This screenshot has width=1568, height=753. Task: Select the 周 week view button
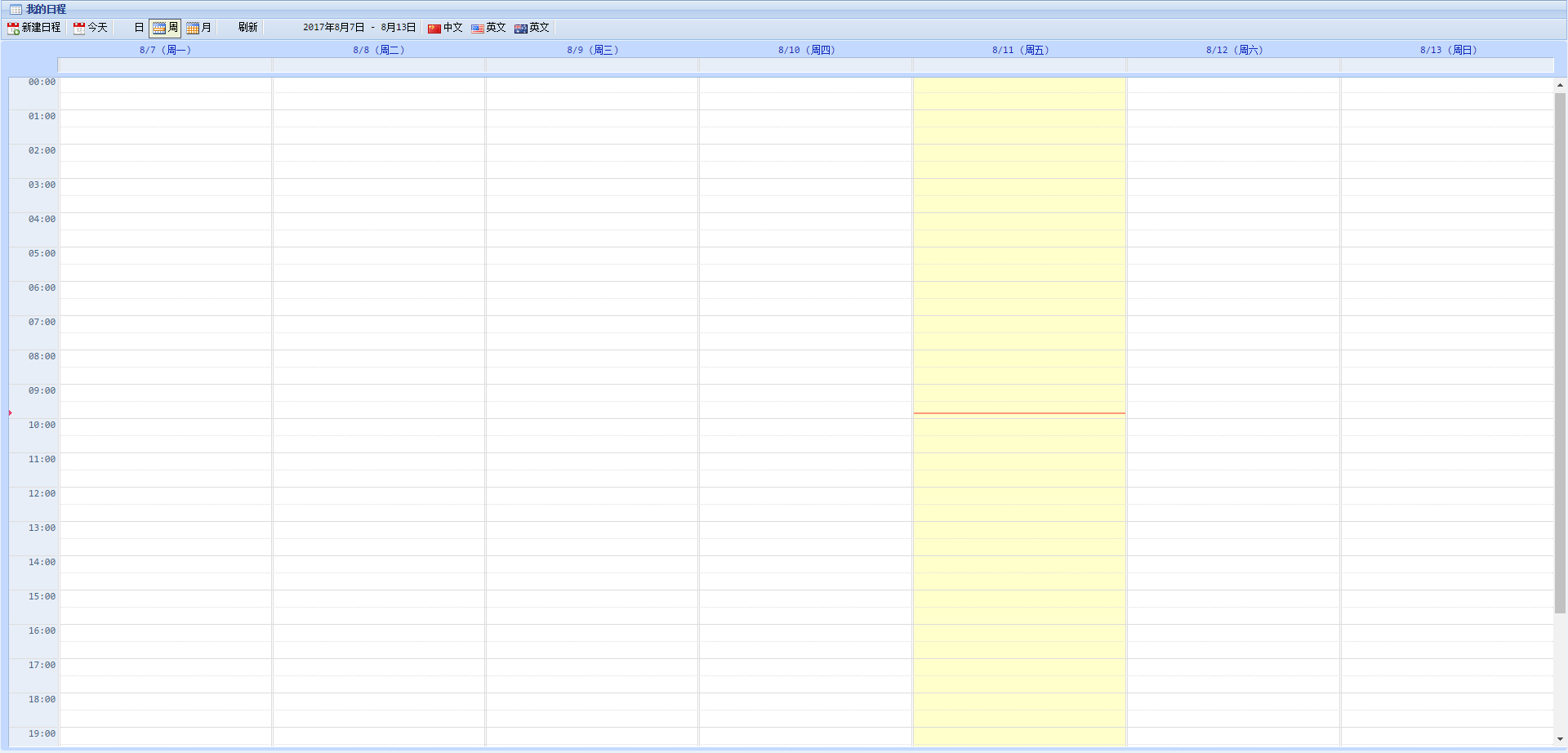165,28
